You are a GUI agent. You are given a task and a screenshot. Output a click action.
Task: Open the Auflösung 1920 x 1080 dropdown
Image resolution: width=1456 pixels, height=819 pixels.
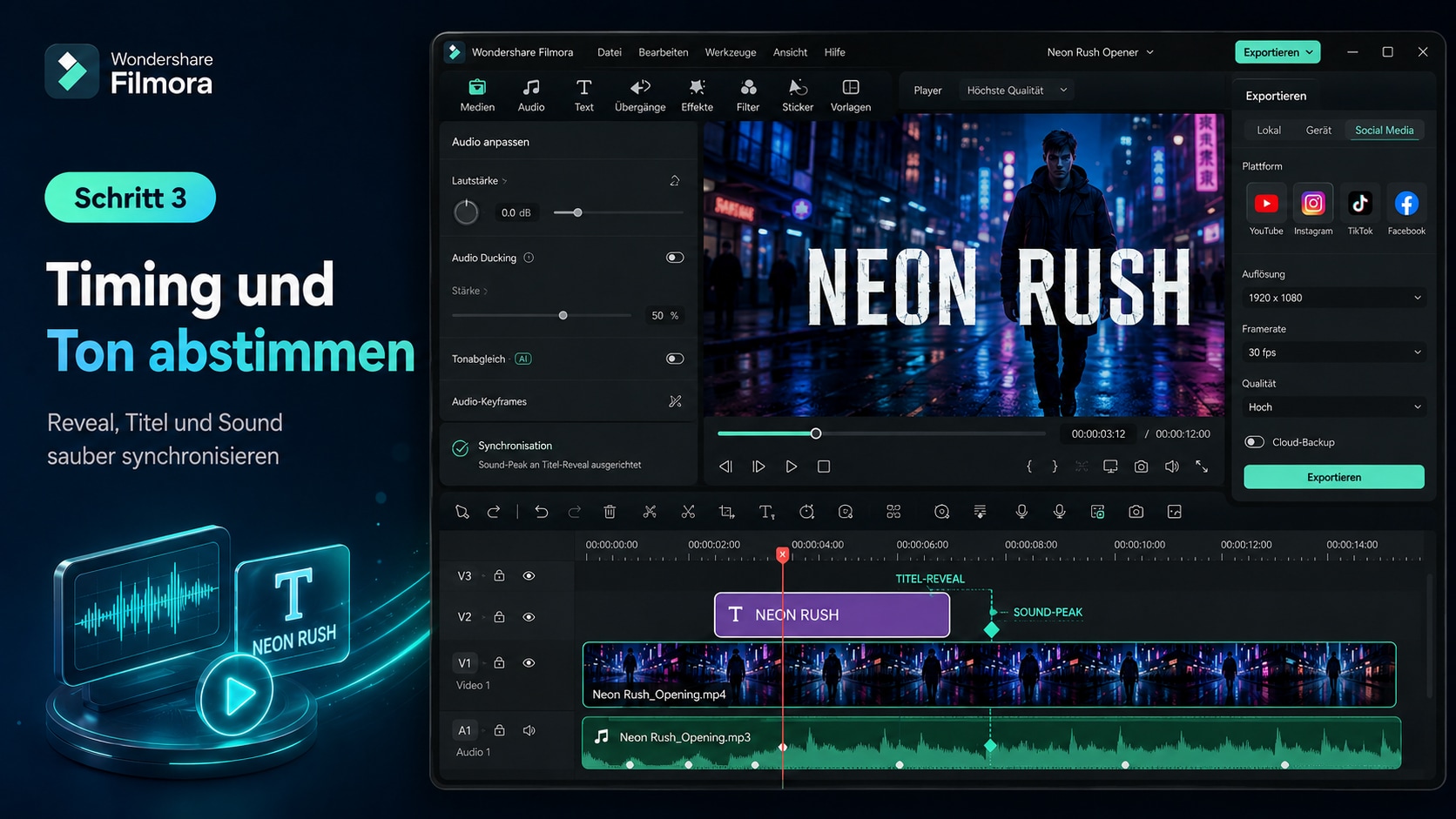point(1334,298)
